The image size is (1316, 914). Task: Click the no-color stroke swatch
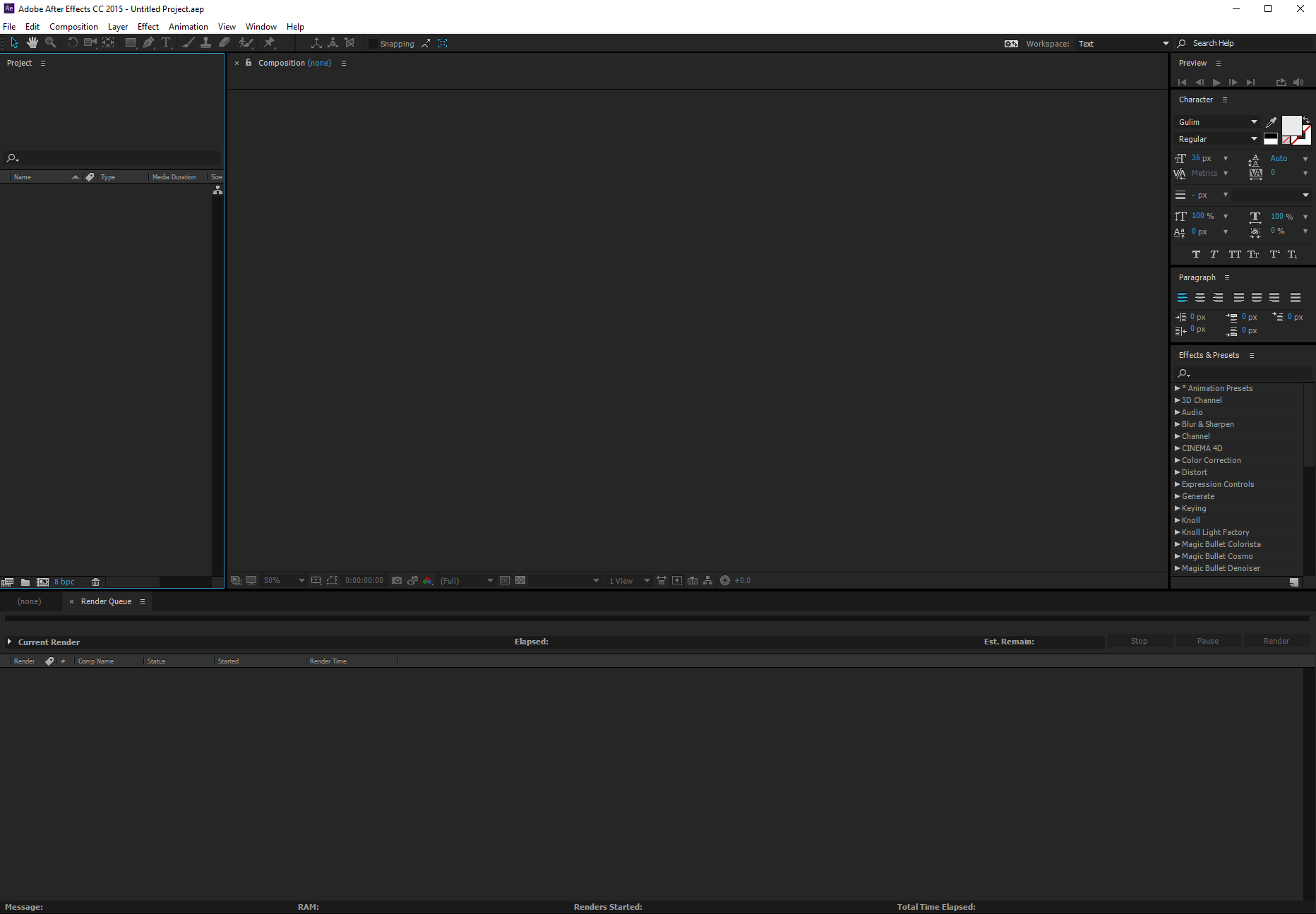1286,140
